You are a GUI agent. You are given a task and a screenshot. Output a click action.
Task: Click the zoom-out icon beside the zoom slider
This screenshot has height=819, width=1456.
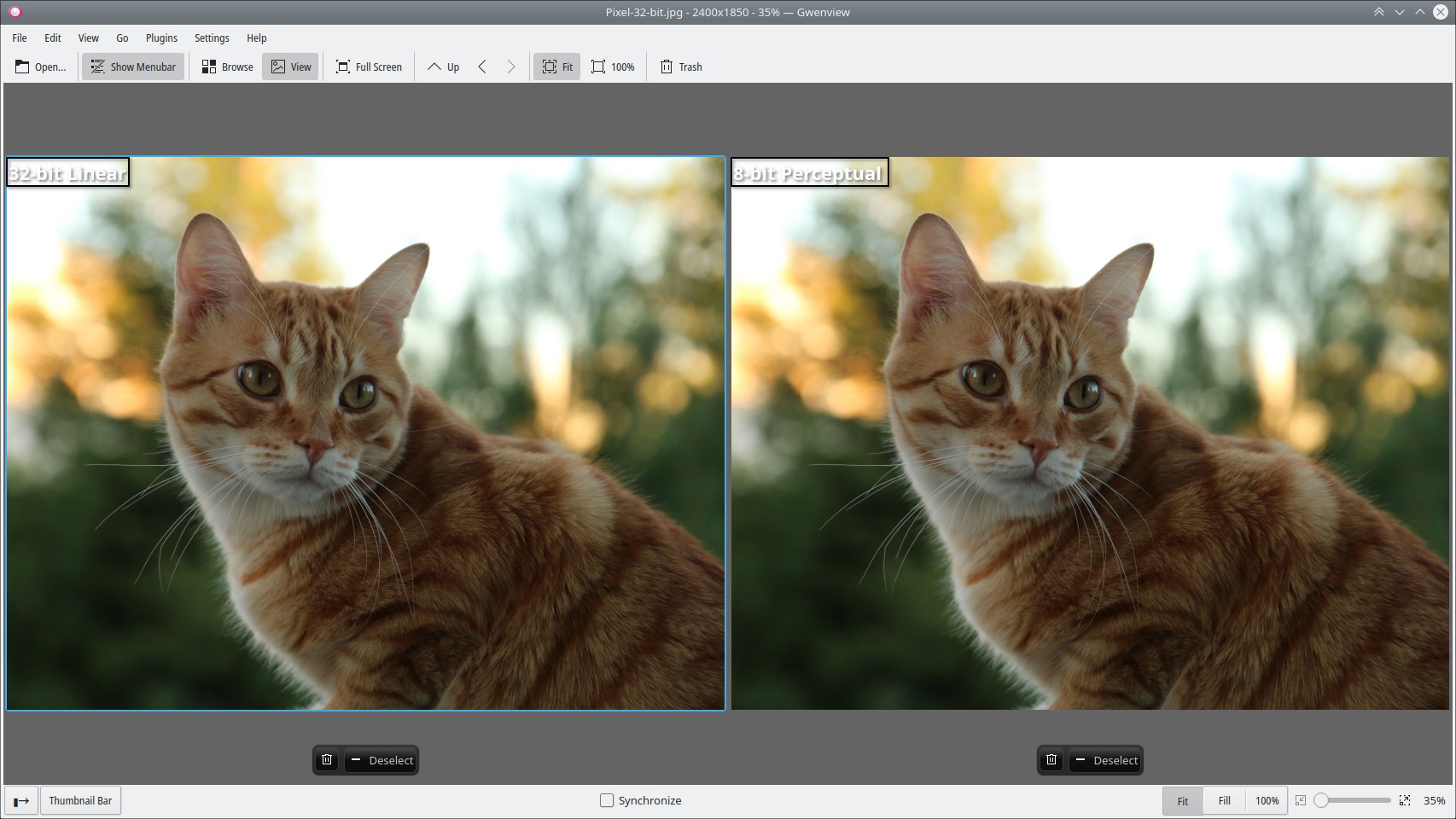1301,800
